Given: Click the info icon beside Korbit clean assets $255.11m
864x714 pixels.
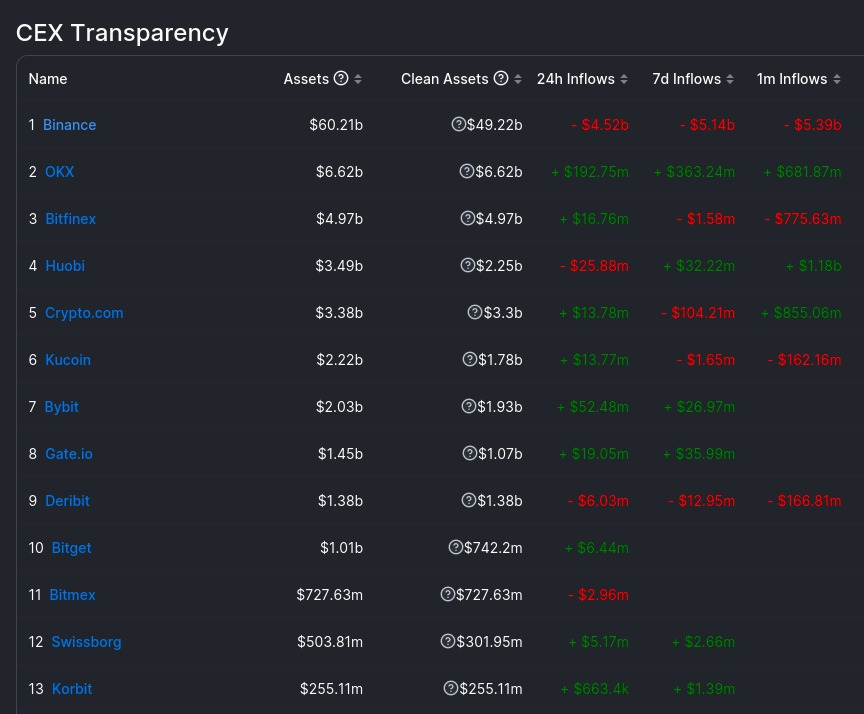Looking at the screenshot, I should point(451,688).
